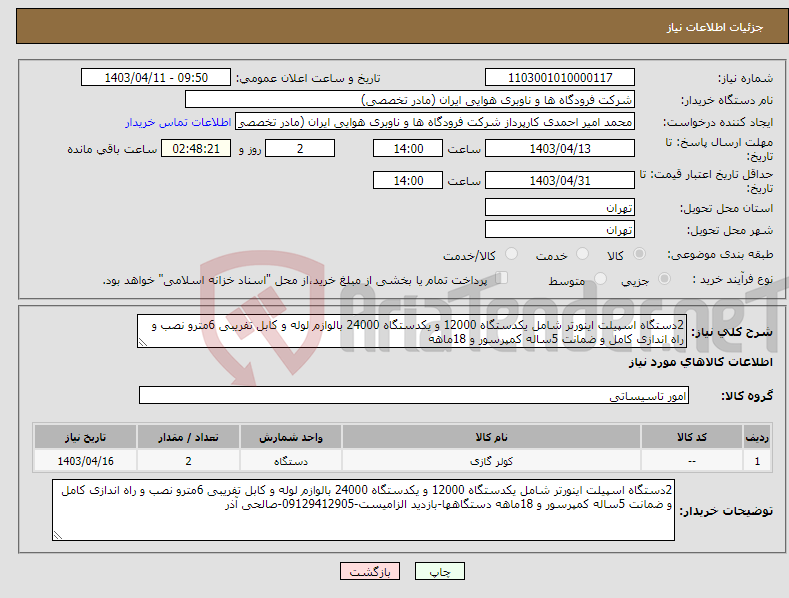Click the item code cell showing --
The image size is (789, 598).
tap(692, 461)
